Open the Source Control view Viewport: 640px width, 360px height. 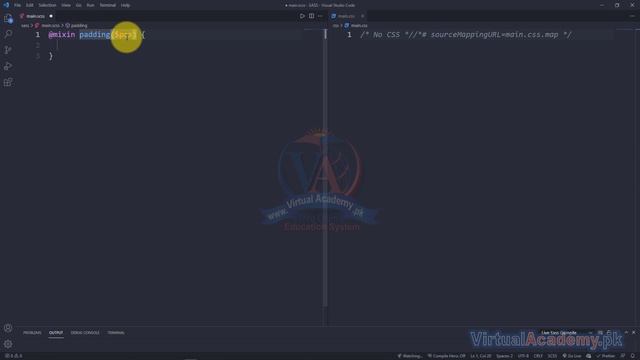pos(8,50)
